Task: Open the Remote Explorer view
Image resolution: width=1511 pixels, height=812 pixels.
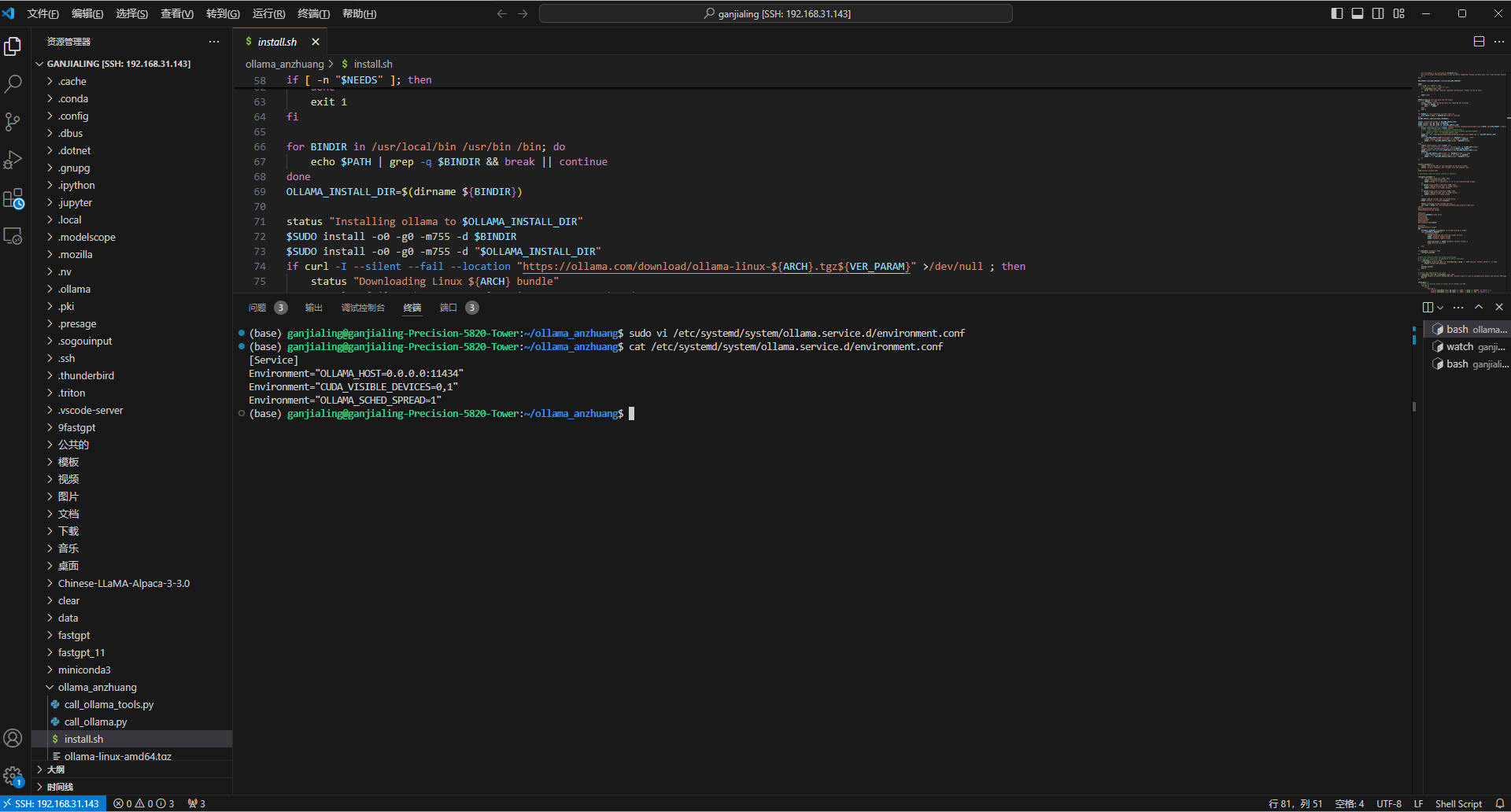Action: tap(13, 236)
